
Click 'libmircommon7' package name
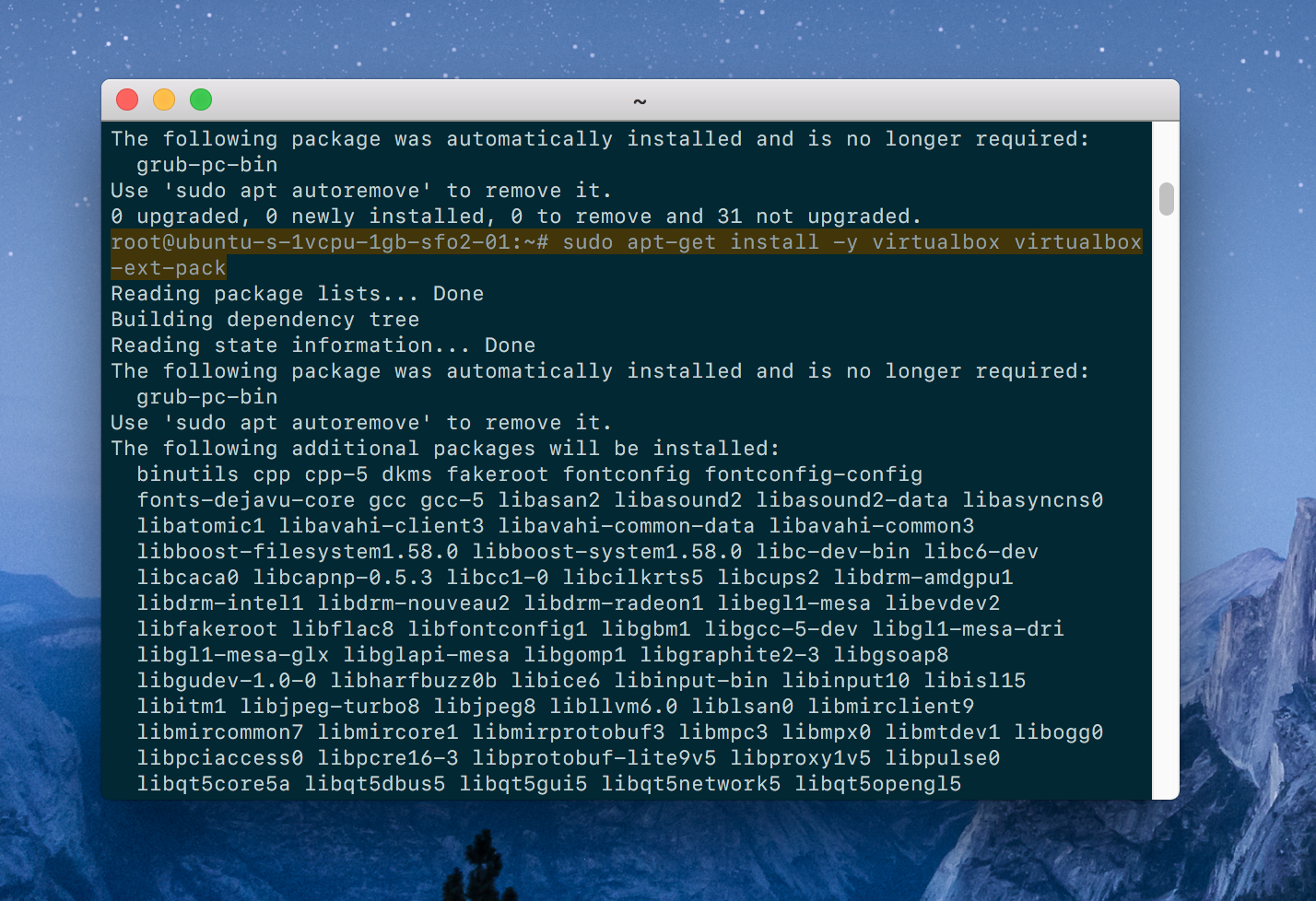220,732
